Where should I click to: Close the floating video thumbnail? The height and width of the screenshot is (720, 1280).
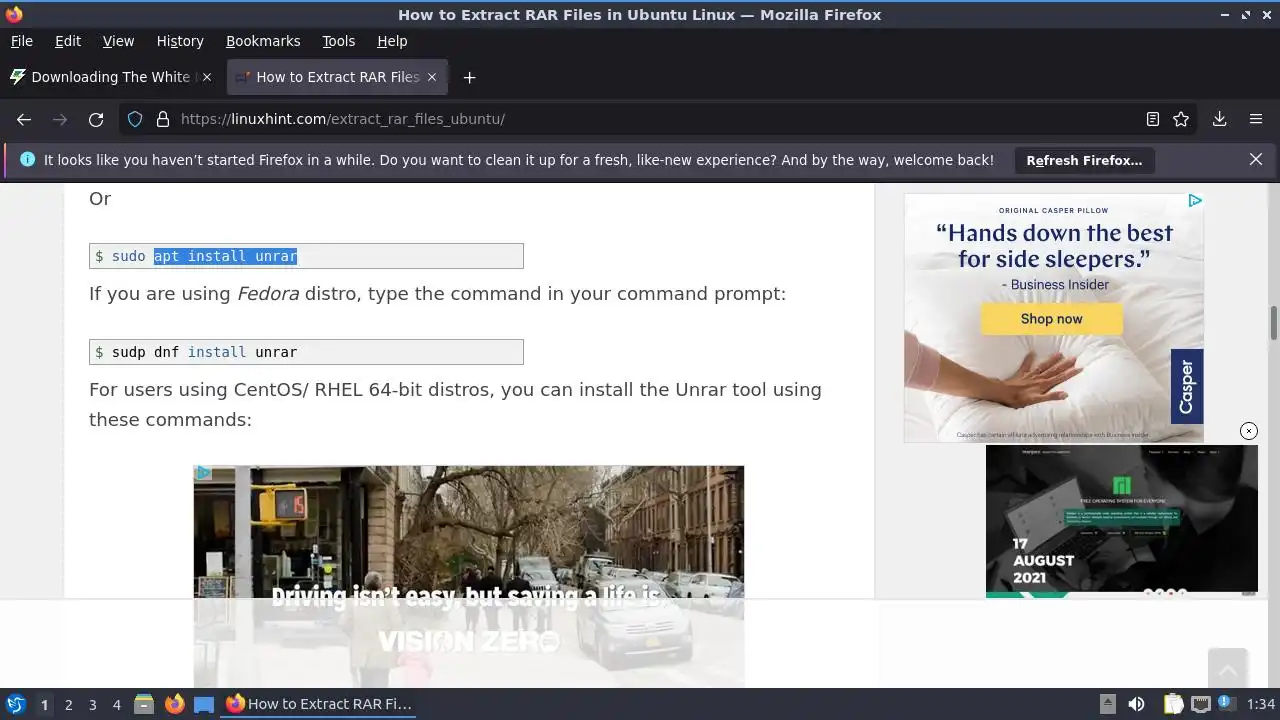(1248, 431)
